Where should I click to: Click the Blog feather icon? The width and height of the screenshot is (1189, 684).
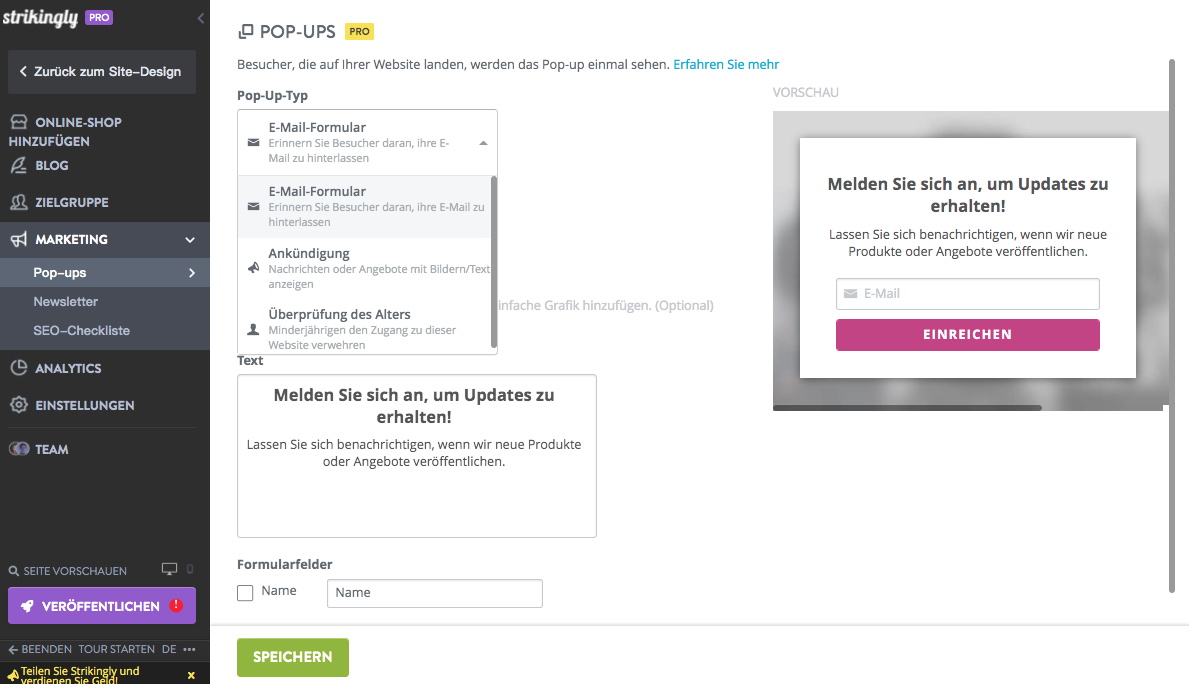tap(18, 165)
